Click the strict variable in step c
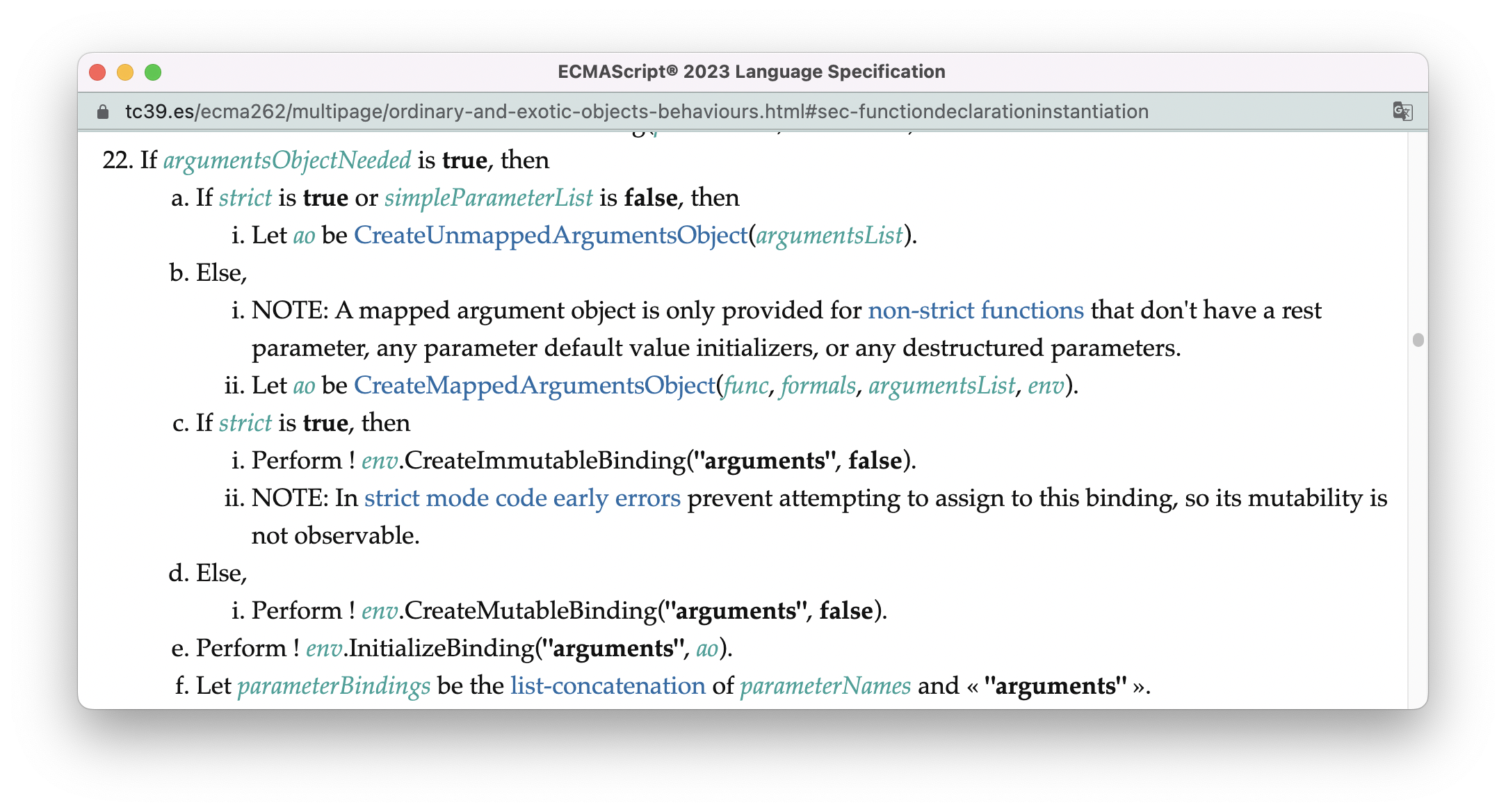 point(245,423)
